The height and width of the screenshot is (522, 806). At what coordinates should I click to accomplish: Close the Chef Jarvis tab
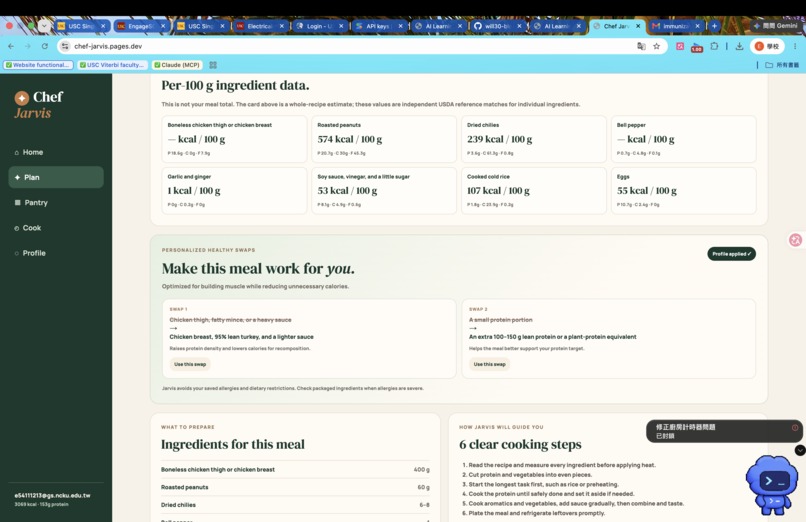638,26
